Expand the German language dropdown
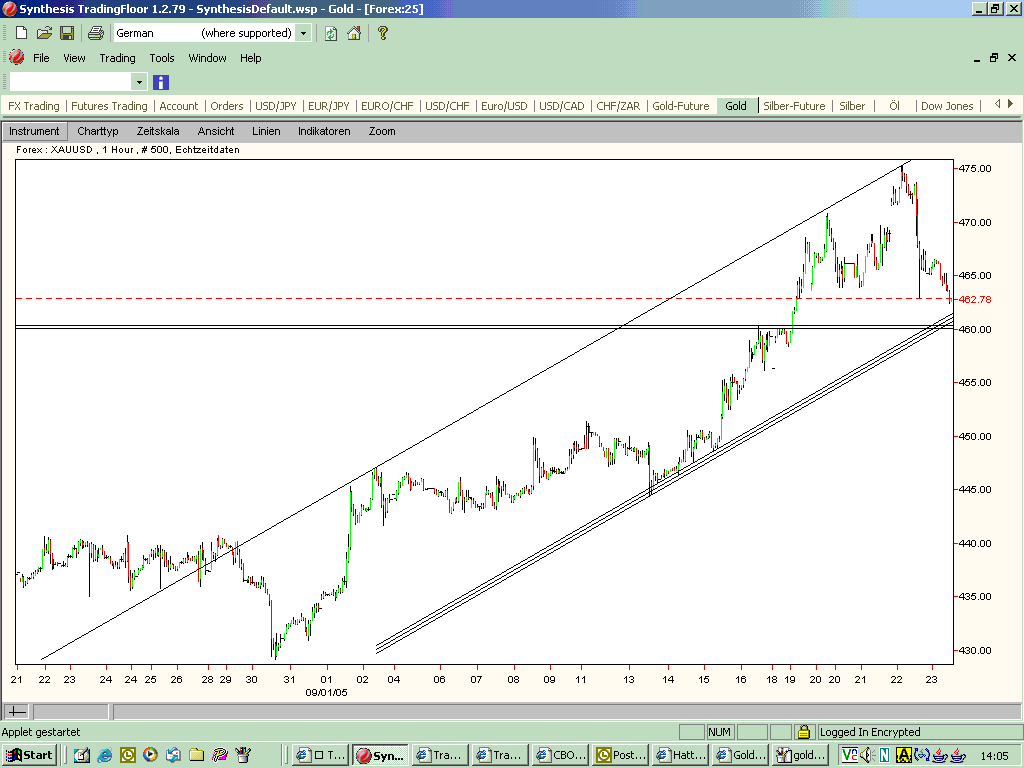 303,33
